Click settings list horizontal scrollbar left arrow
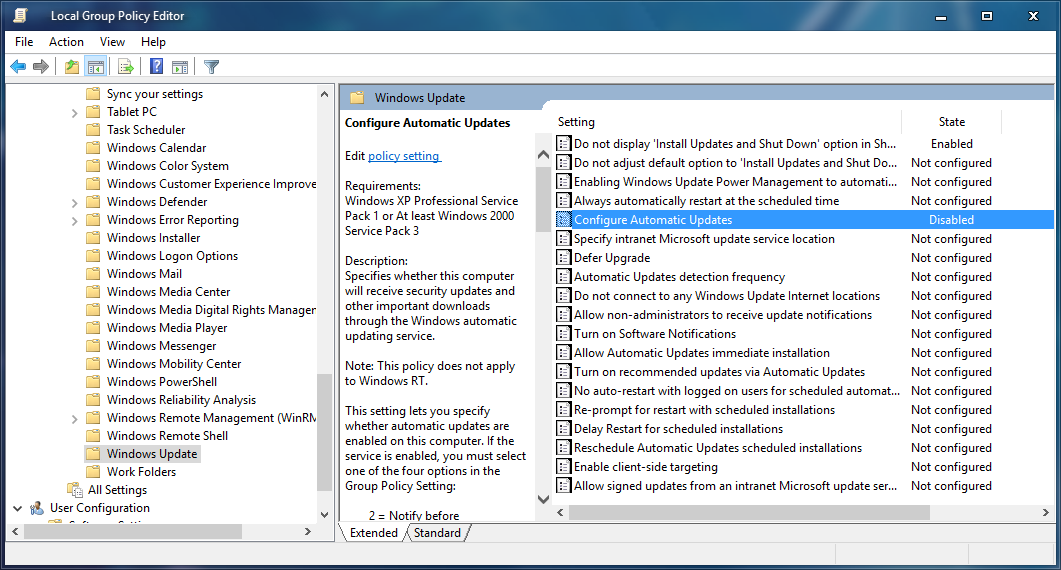Viewport: 1061px width, 570px height. click(x=560, y=513)
